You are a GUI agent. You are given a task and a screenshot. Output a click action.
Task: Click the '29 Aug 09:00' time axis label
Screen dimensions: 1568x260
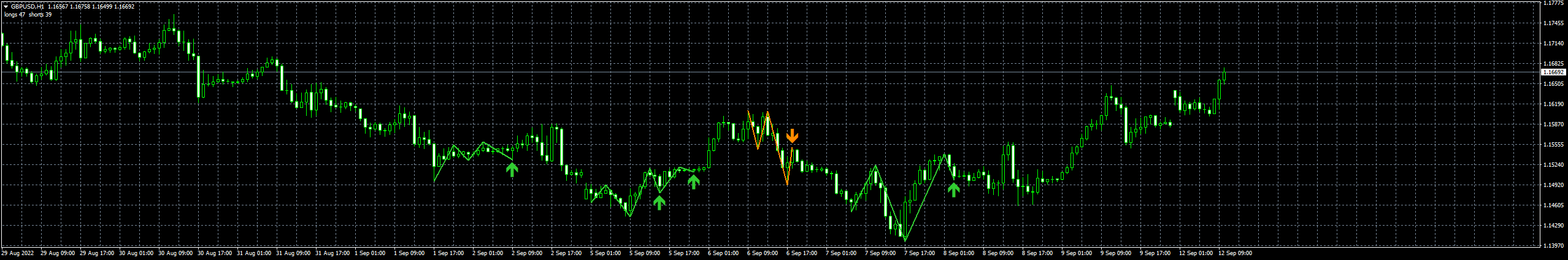pyautogui.click(x=58, y=253)
